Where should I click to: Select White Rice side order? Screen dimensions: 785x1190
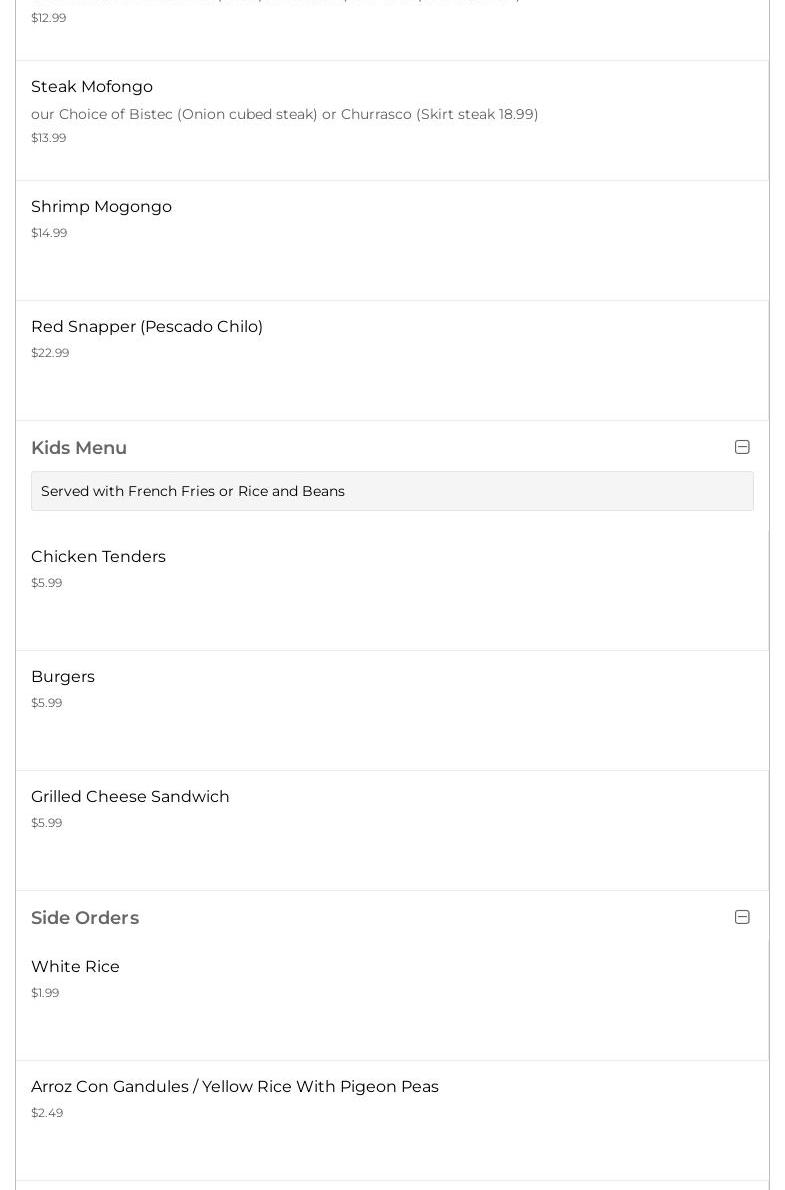(75, 967)
